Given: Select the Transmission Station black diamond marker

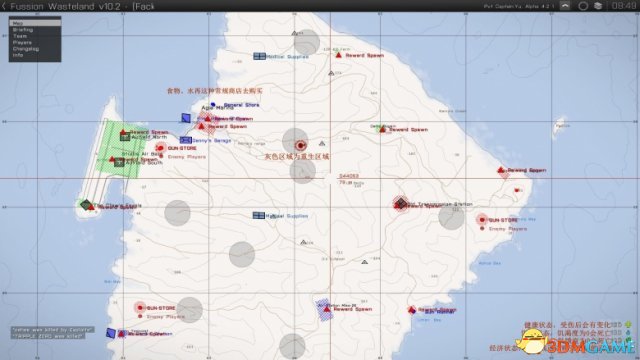Looking at the screenshot, I should (x=401, y=202).
